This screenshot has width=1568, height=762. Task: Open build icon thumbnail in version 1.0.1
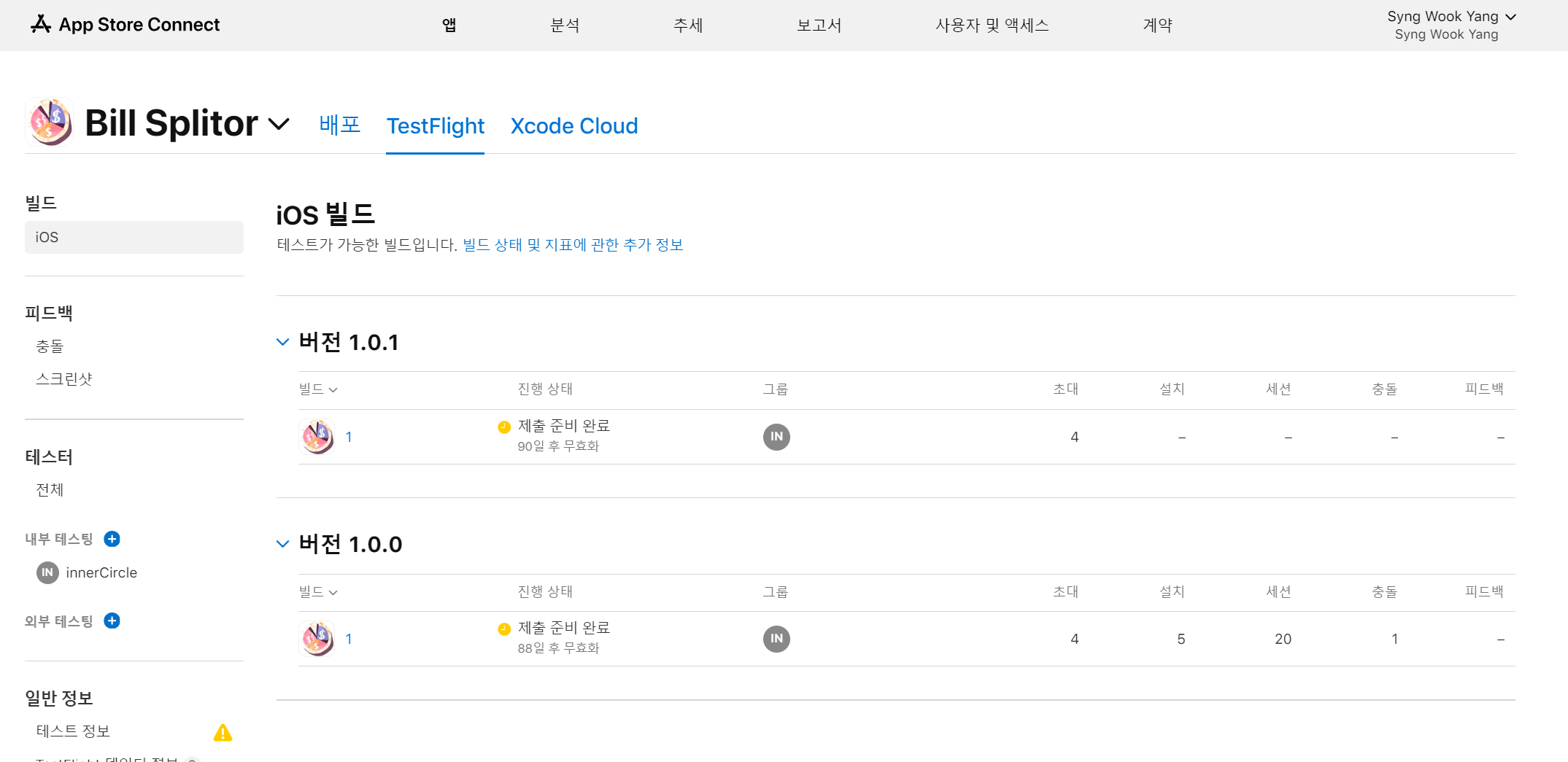(x=317, y=437)
